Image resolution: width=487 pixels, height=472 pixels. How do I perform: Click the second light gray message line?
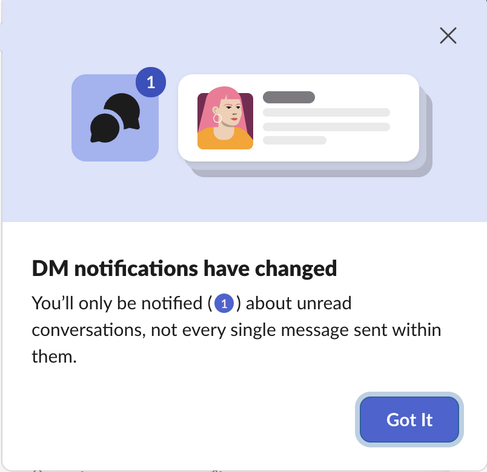click(x=326, y=127)
